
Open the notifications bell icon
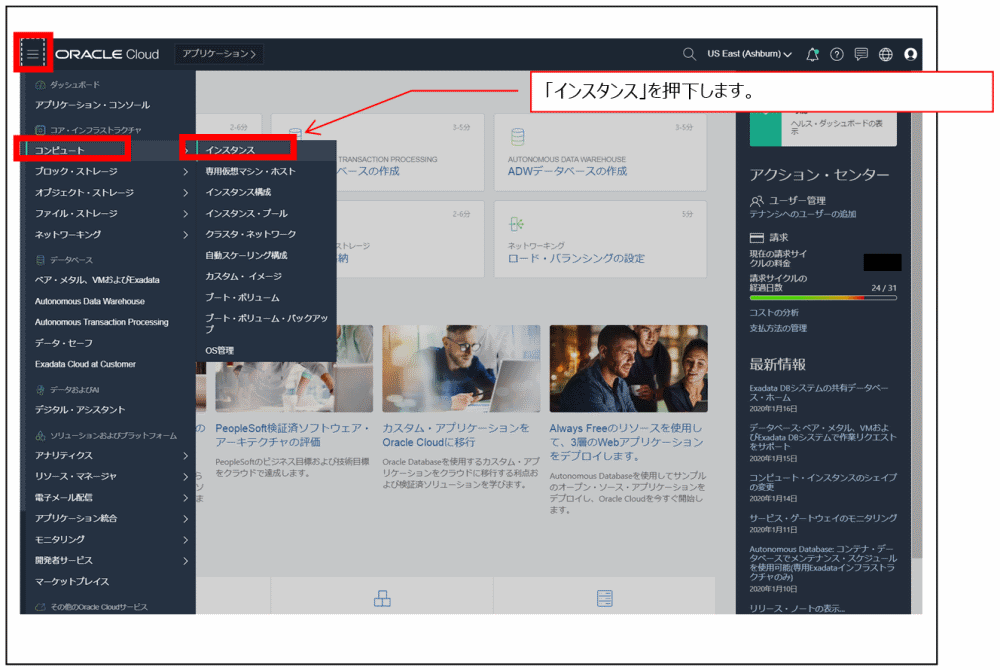coord(812,54)
